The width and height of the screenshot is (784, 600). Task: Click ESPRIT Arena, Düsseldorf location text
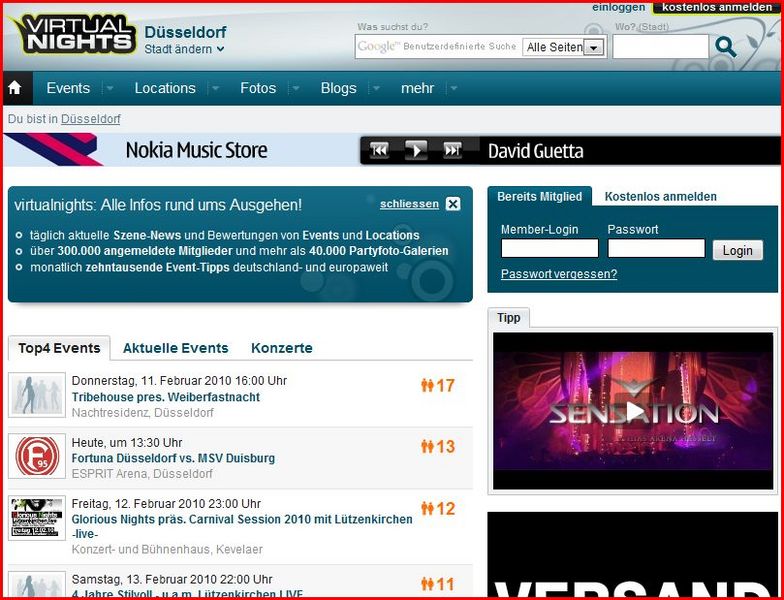pyautogui.click(x=142, y=474)
